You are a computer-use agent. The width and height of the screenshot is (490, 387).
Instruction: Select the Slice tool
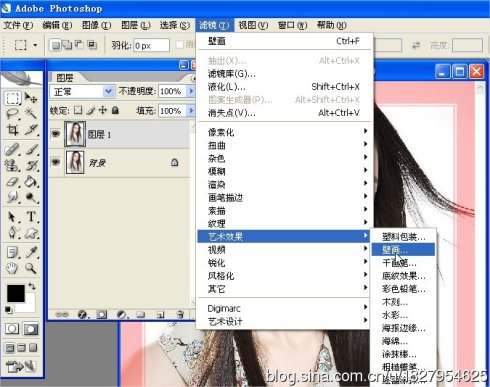pos(31,130)
